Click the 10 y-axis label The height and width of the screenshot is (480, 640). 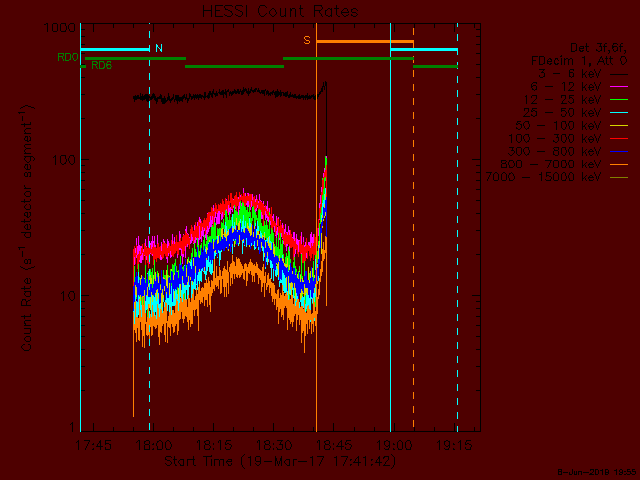[x=68, y=296]
